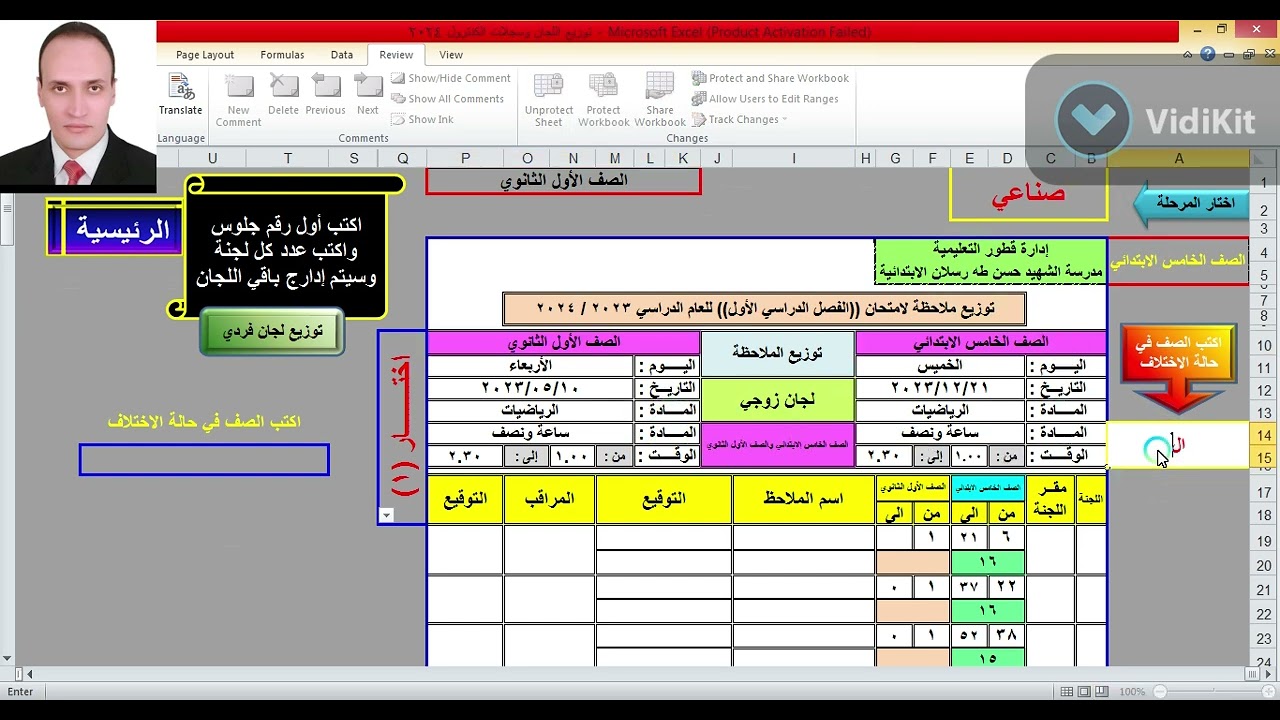Click the zoom out minus button
This screenshot has width=1280, height=720.
click(1160, 692)
